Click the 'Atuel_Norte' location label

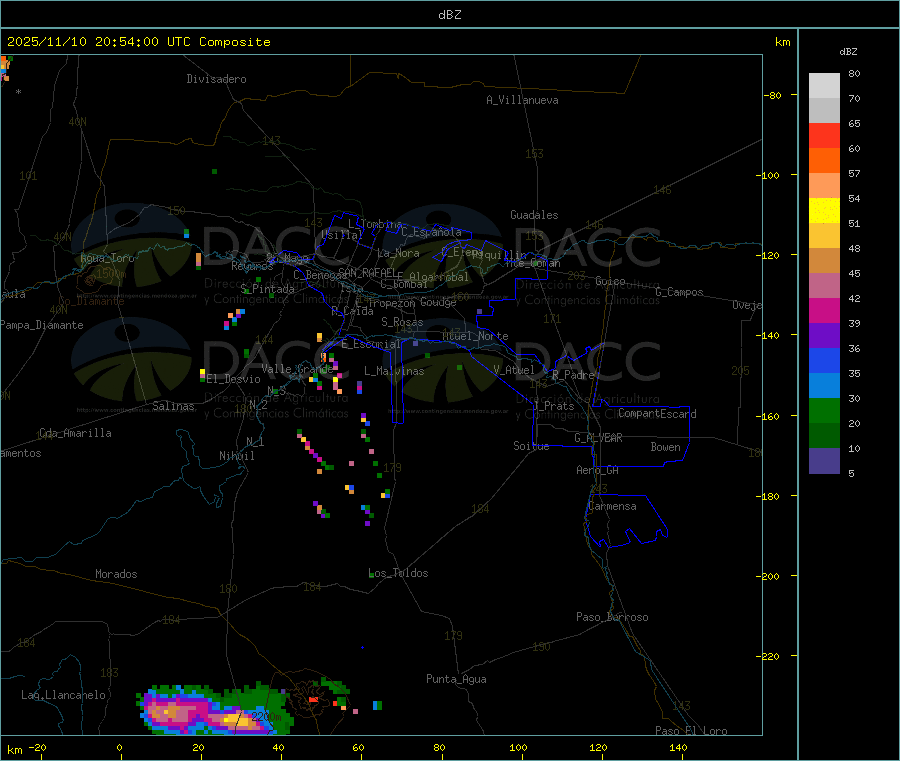point(476,336)
